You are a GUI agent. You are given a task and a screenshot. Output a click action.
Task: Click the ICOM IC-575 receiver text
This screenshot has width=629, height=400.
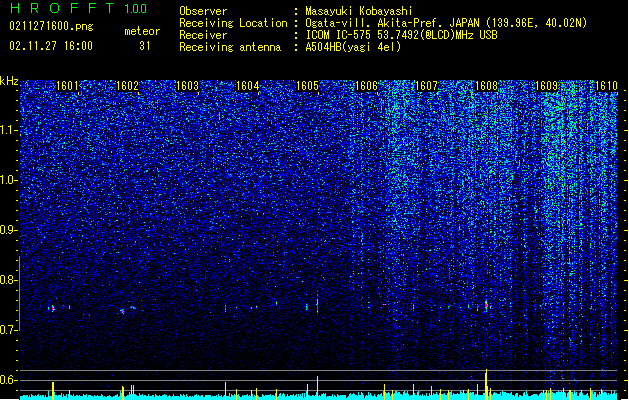pos(401,35)
